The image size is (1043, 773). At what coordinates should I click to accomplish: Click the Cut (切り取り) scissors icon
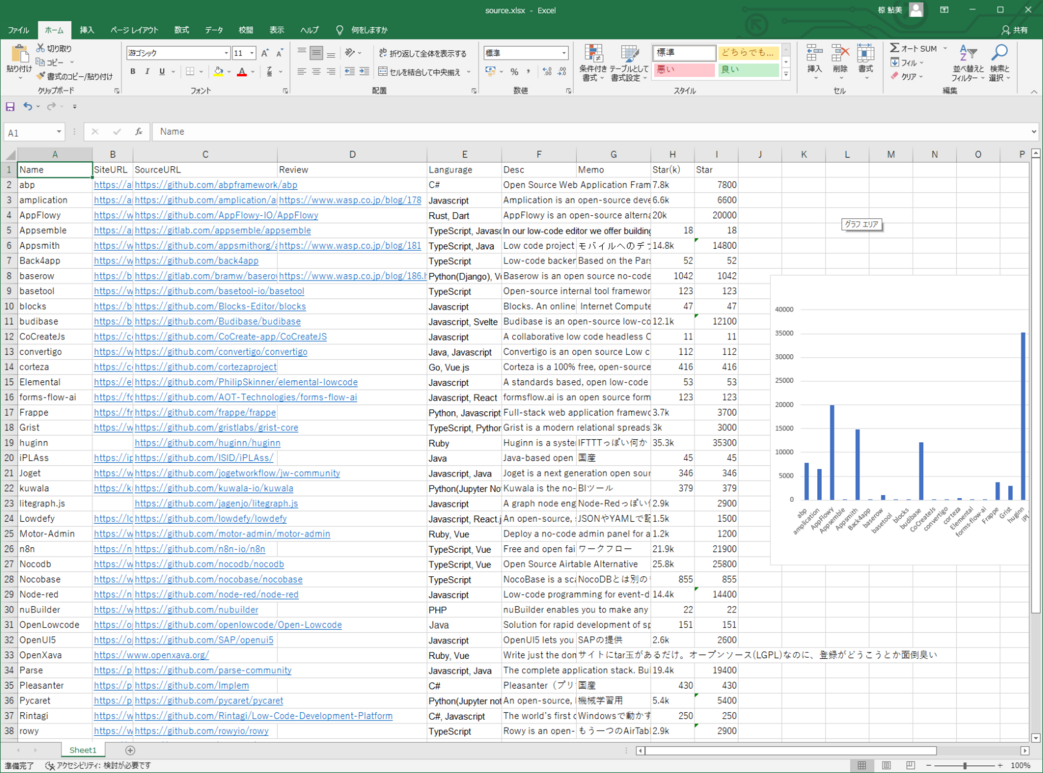[x=41, y=48]
